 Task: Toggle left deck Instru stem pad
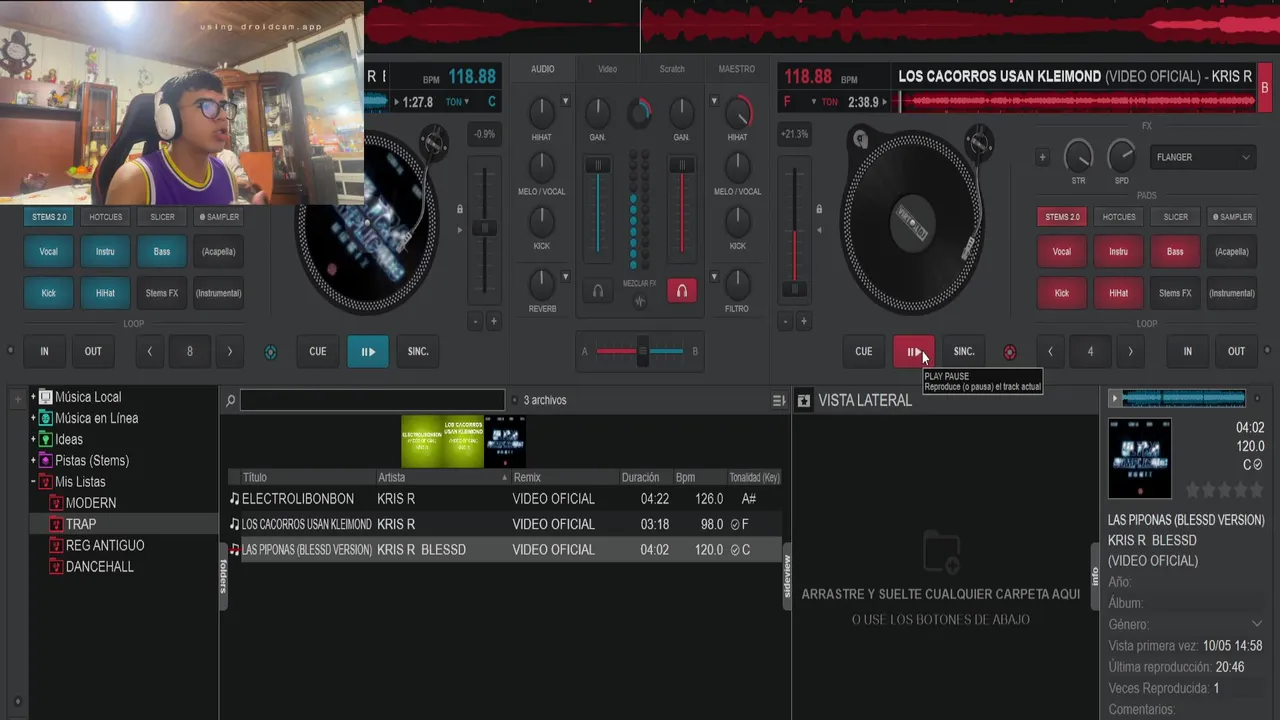coord(105,252)
